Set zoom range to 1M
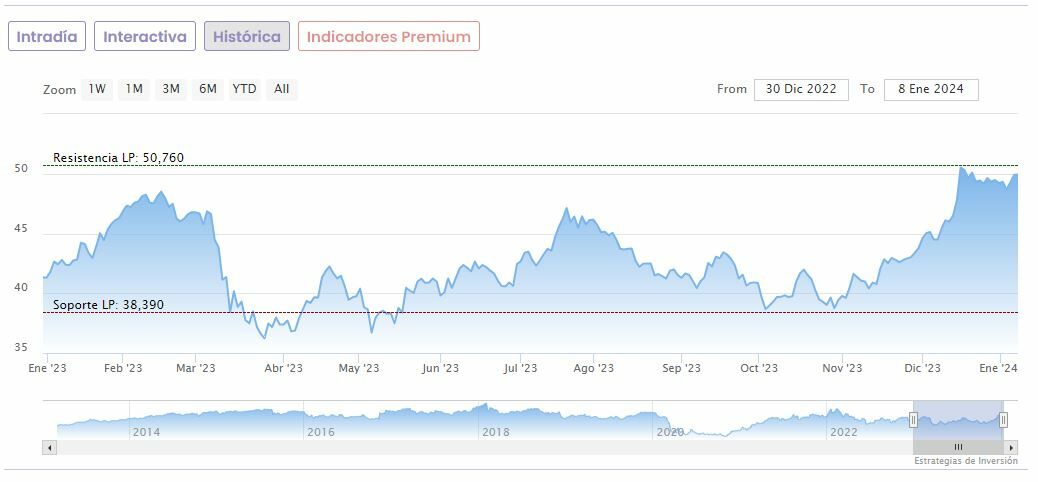The width and height of the screenshot is (1038, 482). point(134,89)
